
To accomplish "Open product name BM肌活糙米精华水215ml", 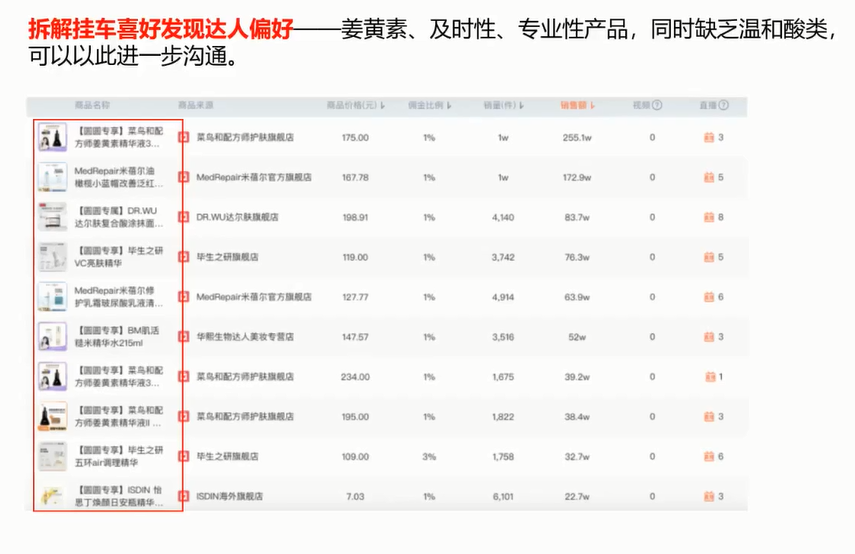I will [x=117, y=337].
